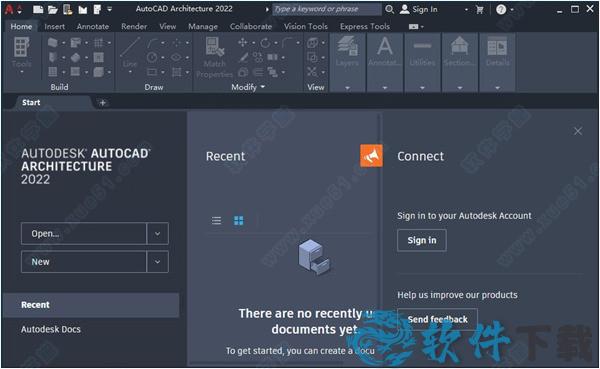
Task: Open the Customize Quick Access Toolbar dropdown
Action: point(109,9)
